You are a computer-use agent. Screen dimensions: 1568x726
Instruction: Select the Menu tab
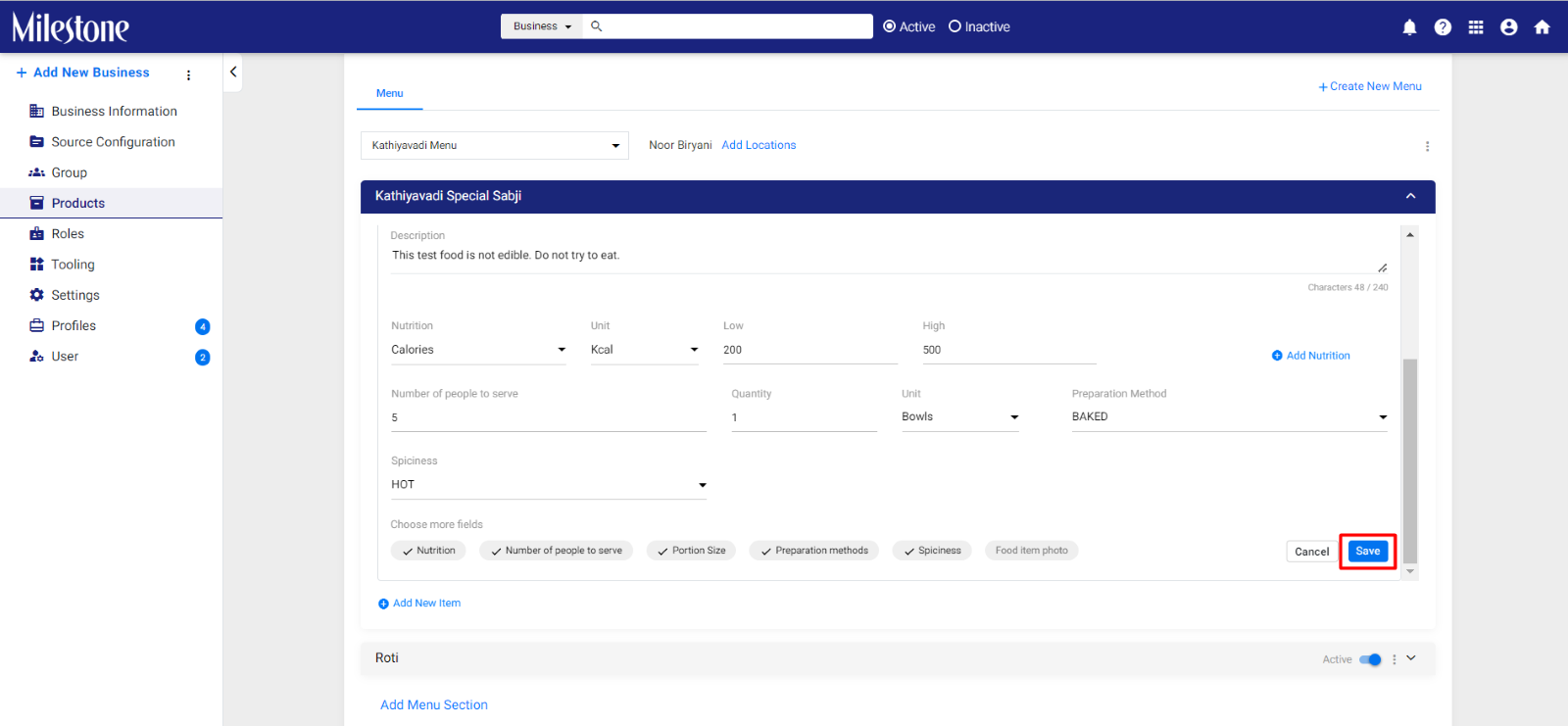(x=389, y=93)
